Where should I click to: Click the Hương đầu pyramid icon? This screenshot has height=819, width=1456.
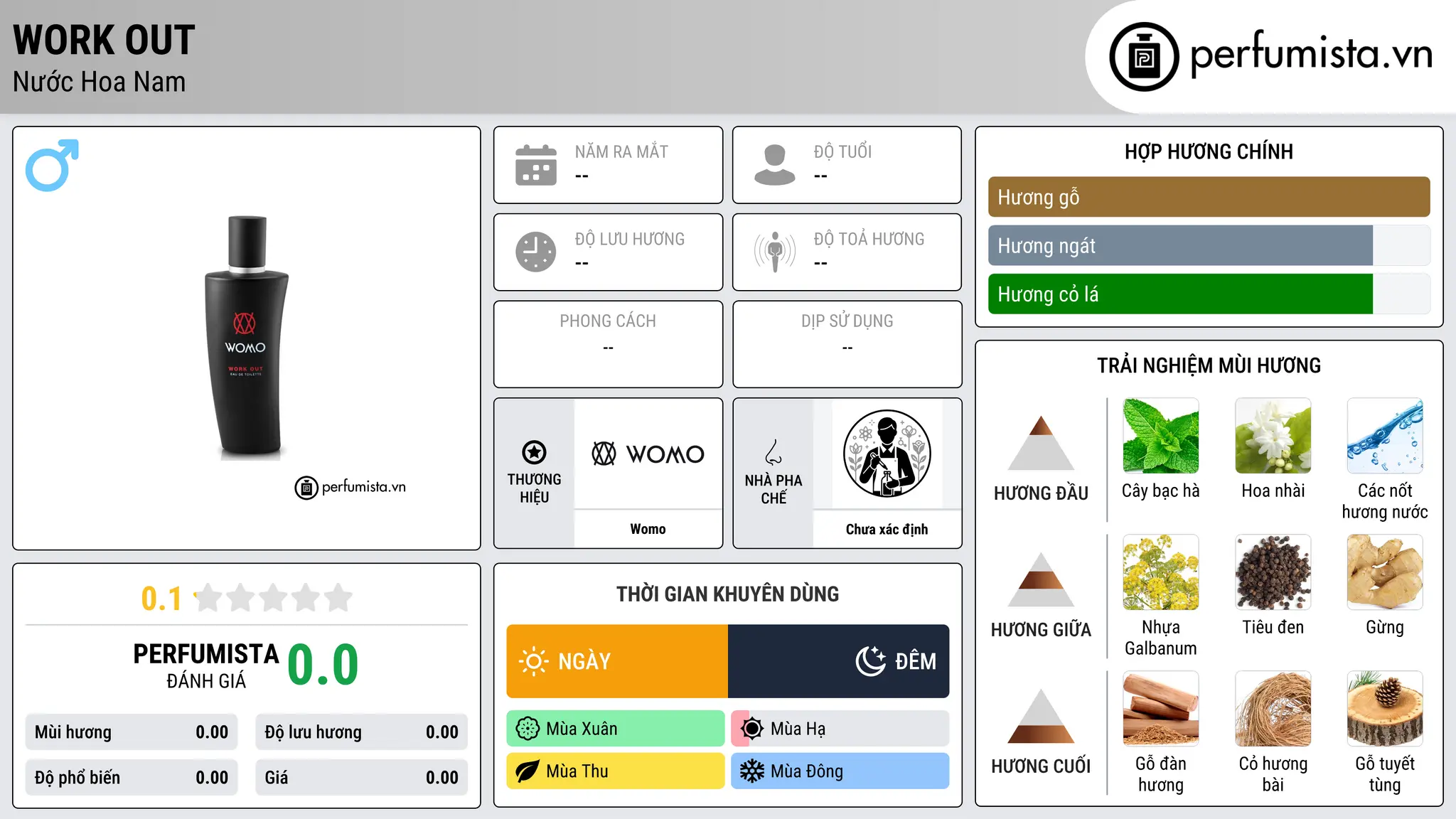click(1041, 443)
